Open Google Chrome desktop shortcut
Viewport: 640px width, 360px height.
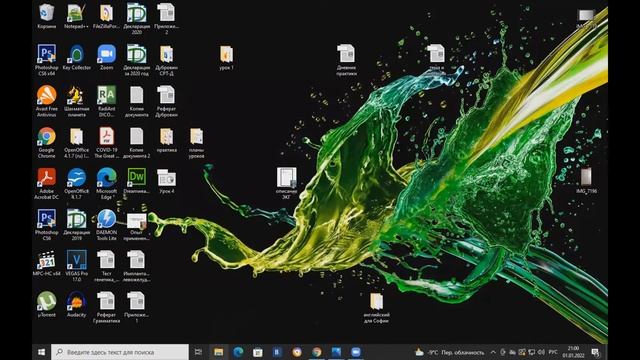47,142
